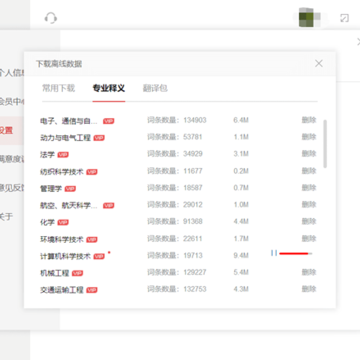360x360 pixels.
Task: Delete the 交通运输工程 dictionary
Action: click(309, 289)
